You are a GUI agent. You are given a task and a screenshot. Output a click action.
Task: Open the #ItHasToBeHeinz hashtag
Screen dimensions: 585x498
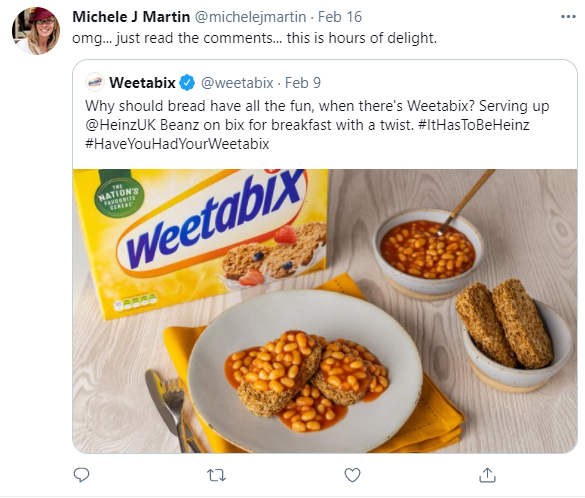474,125
